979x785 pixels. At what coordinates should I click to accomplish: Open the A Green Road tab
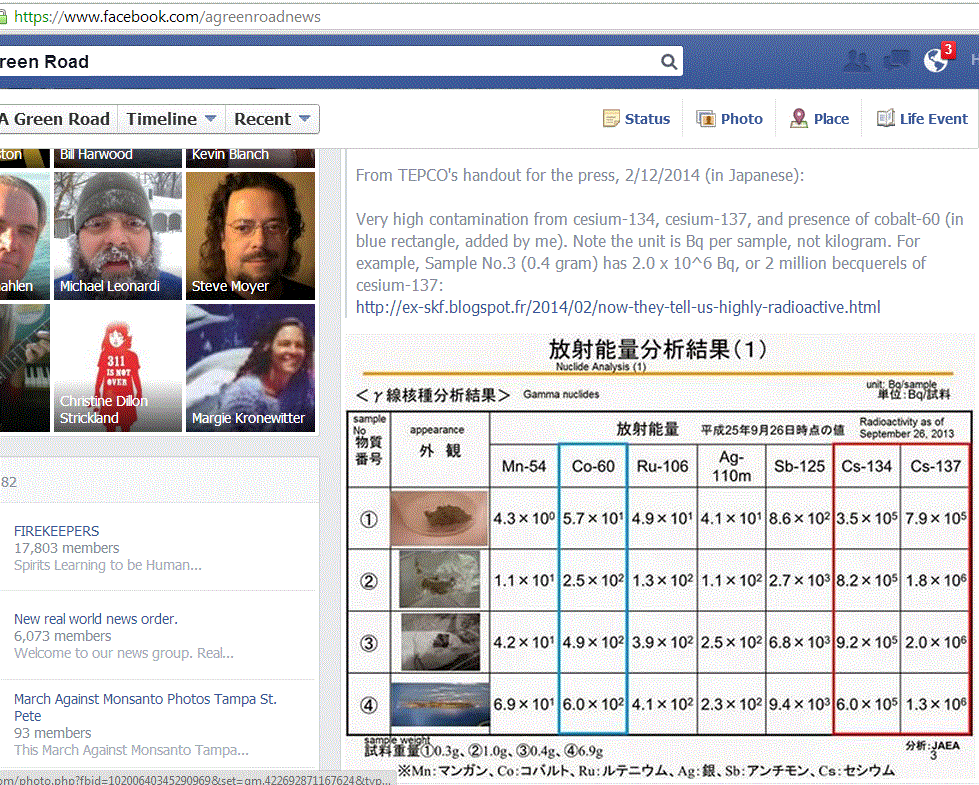(x=56, y=119)
